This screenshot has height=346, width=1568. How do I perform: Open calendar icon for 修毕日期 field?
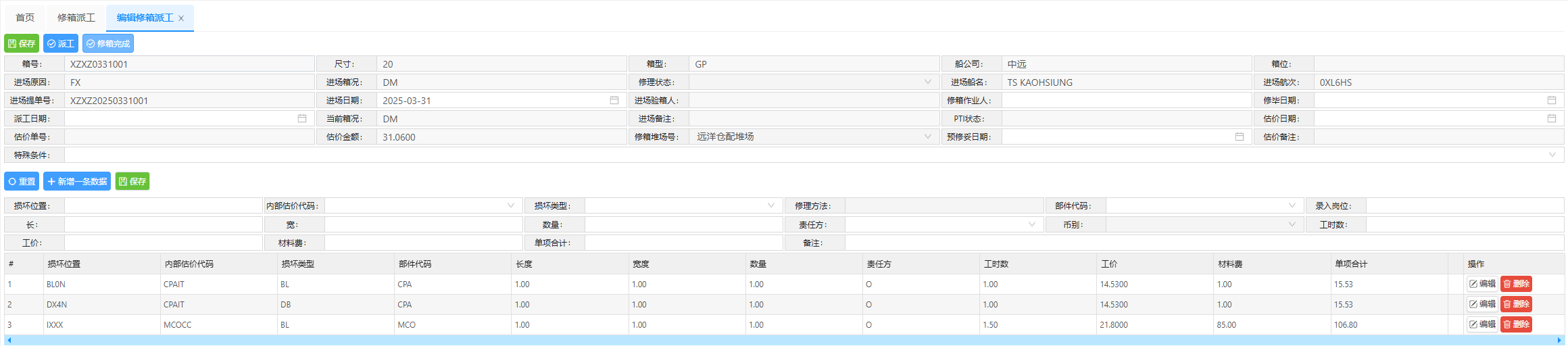click(1551, 100)
